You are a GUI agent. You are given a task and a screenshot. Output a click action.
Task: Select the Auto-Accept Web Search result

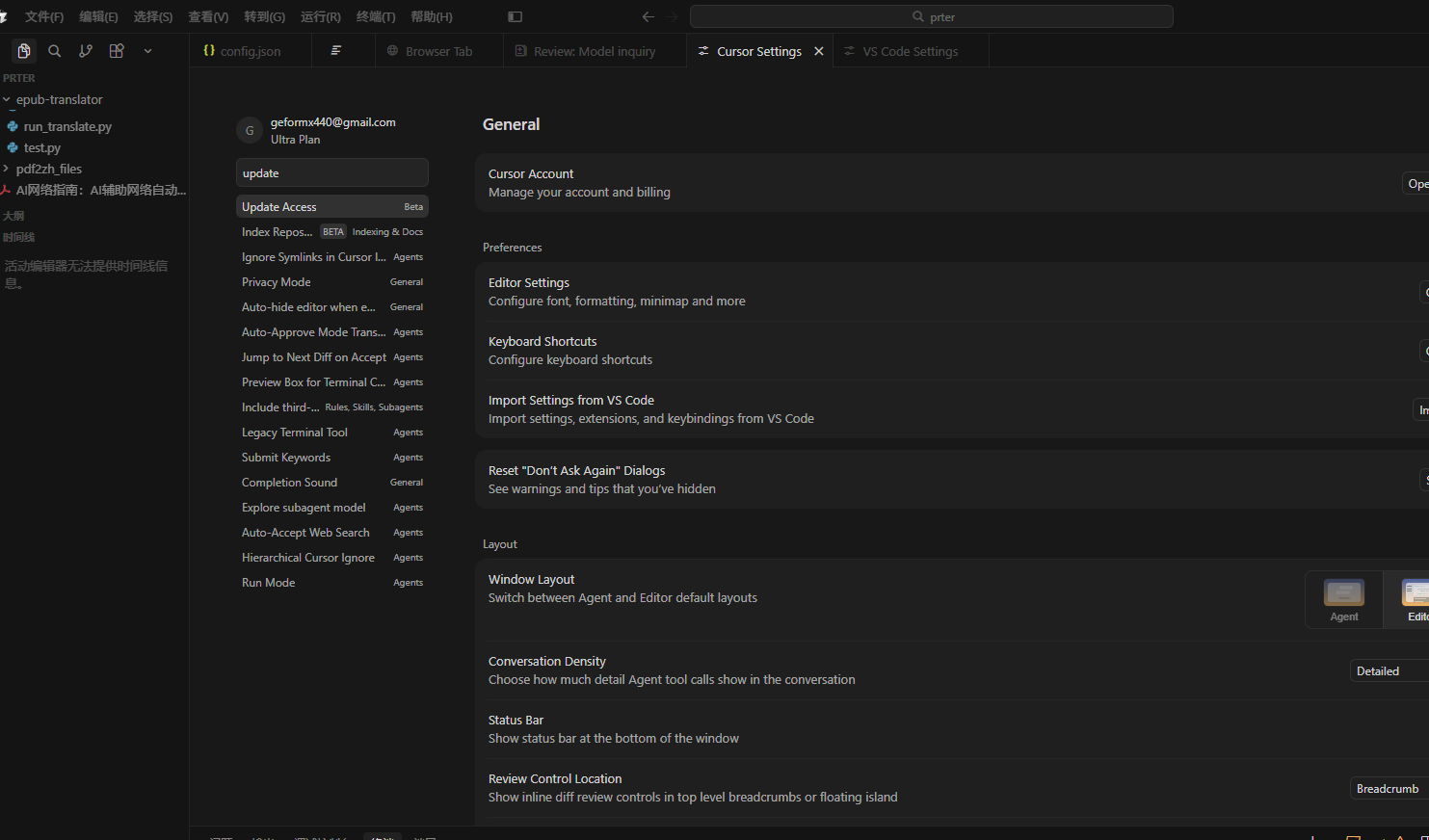coord(331,533)
